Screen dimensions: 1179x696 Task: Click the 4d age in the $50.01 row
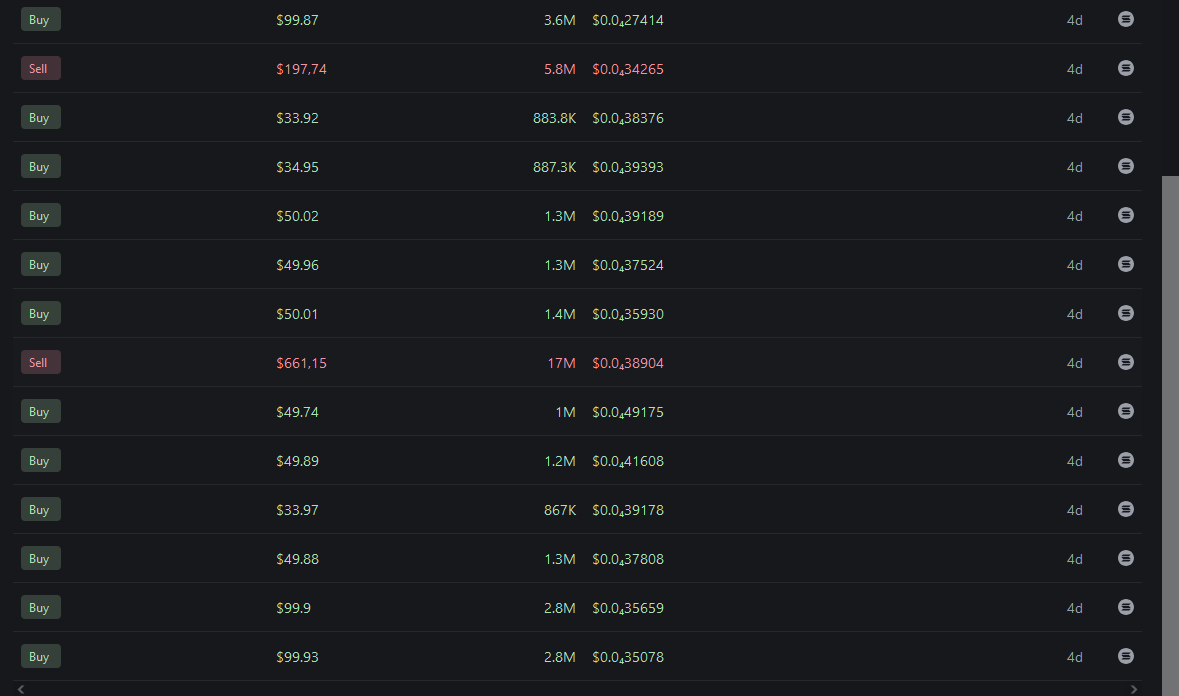[1074, 314]
